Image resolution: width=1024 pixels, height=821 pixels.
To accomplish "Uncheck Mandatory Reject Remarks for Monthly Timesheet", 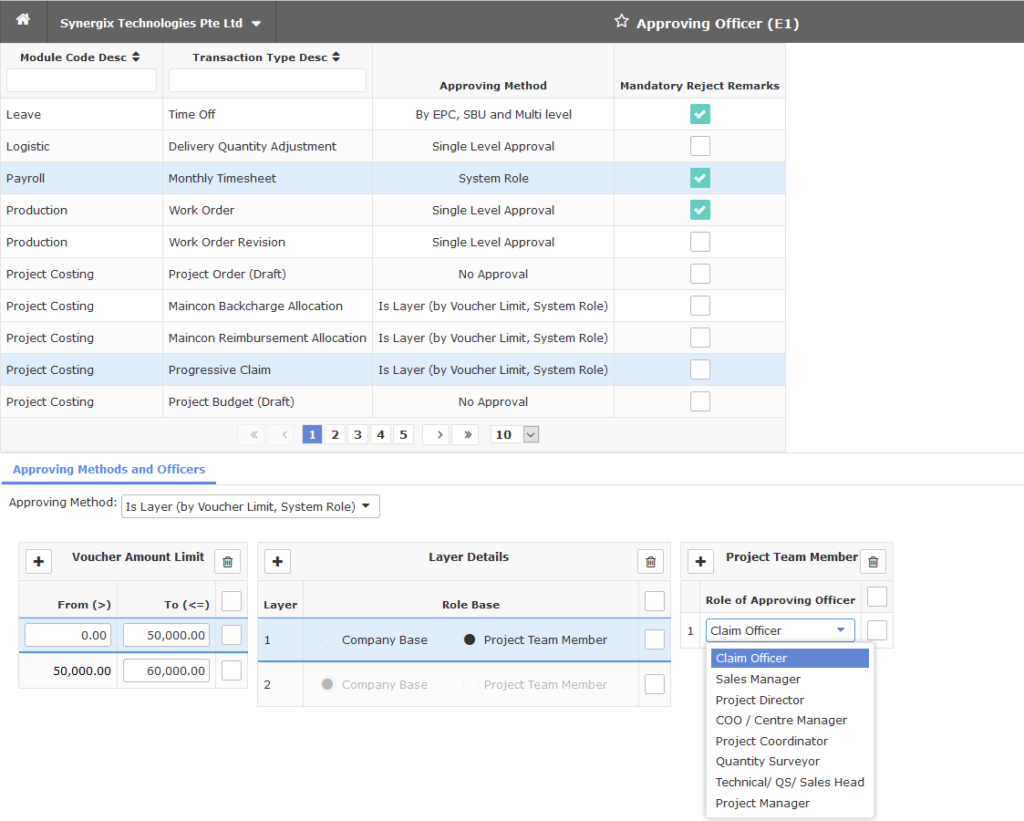I will coord(699,178).
